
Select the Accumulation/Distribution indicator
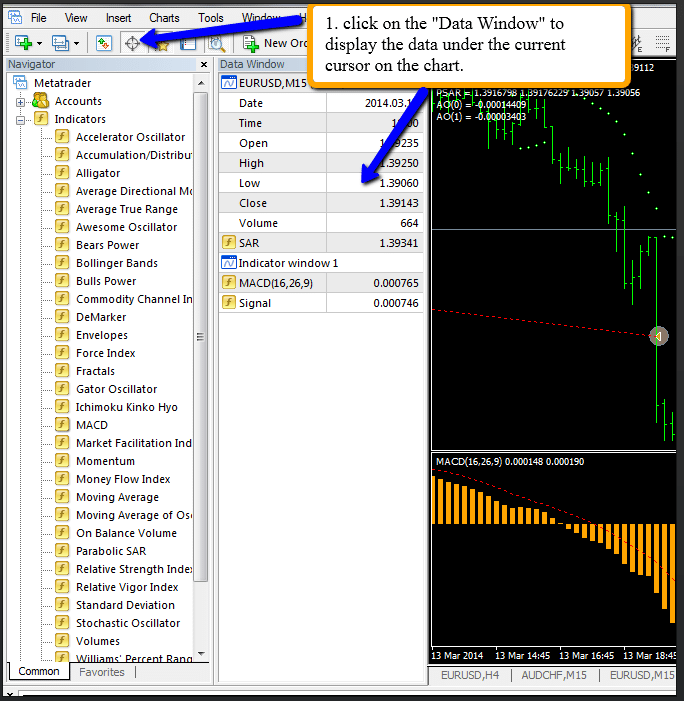click(x=134, y=155)
